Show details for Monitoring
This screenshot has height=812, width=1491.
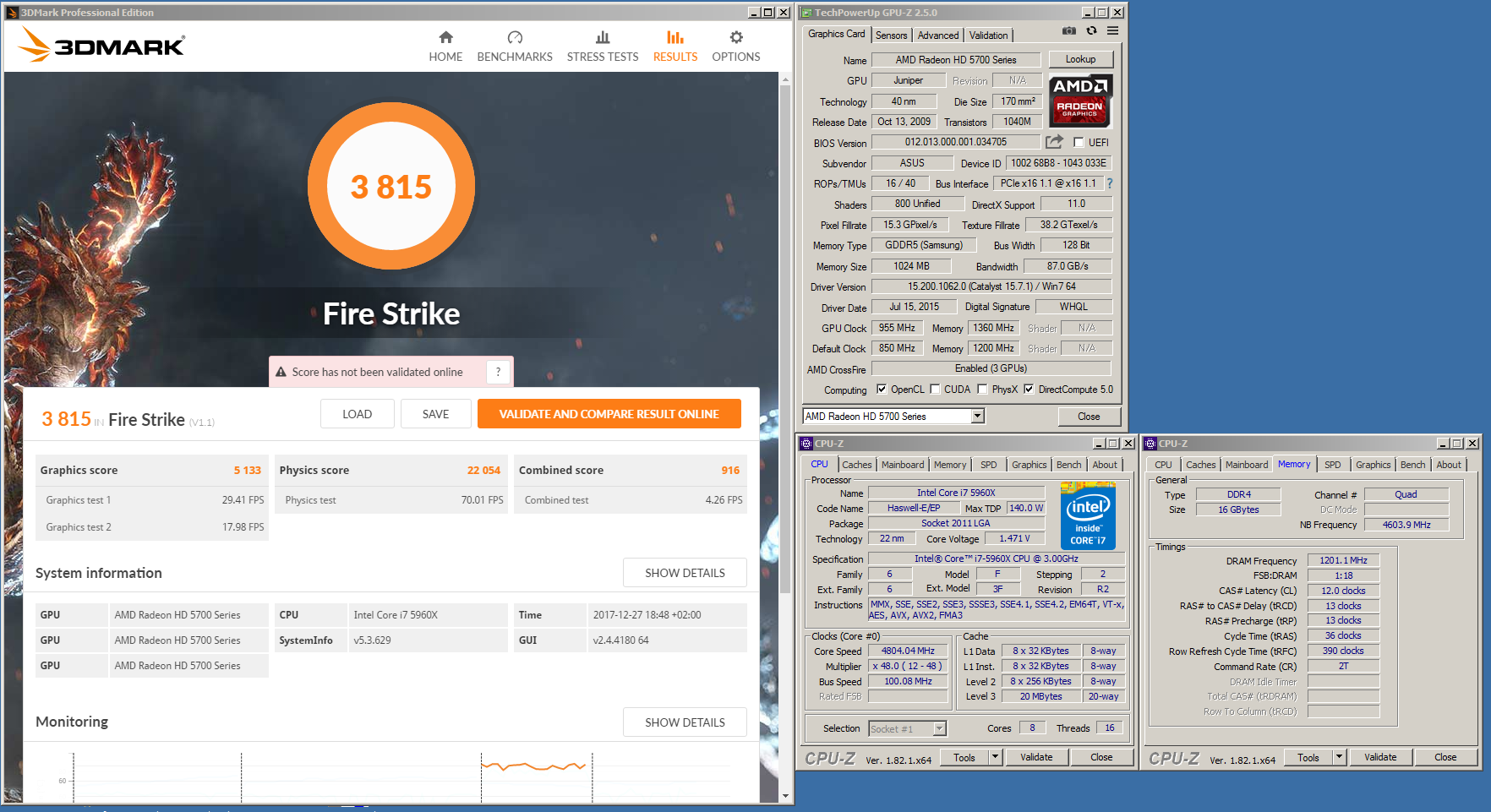click(x=685, y=722)
